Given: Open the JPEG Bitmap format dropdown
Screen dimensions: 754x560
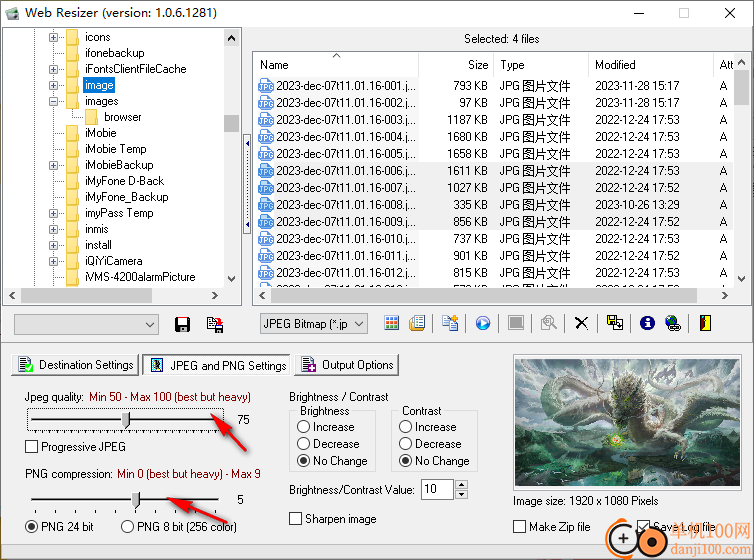Looking at the screenshot, I should [314, 324].
